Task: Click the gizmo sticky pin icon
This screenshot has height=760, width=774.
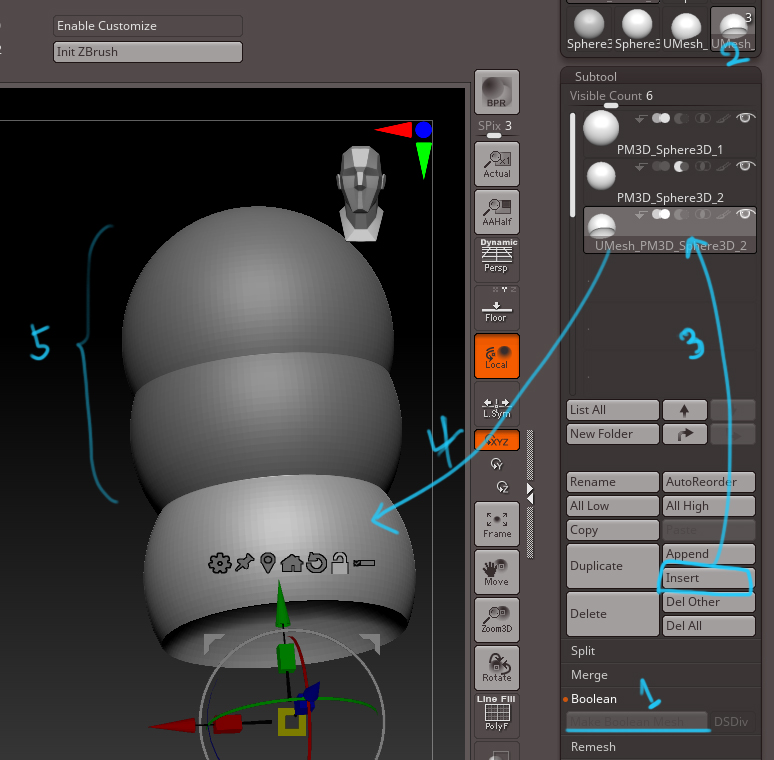Action: coord(244,563)
